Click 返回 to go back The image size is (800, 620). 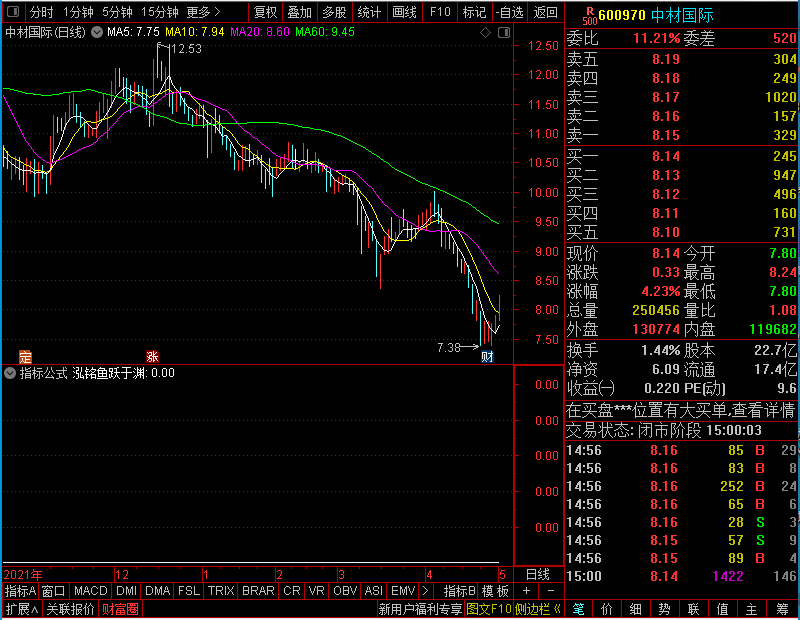[x=545, y=12]
